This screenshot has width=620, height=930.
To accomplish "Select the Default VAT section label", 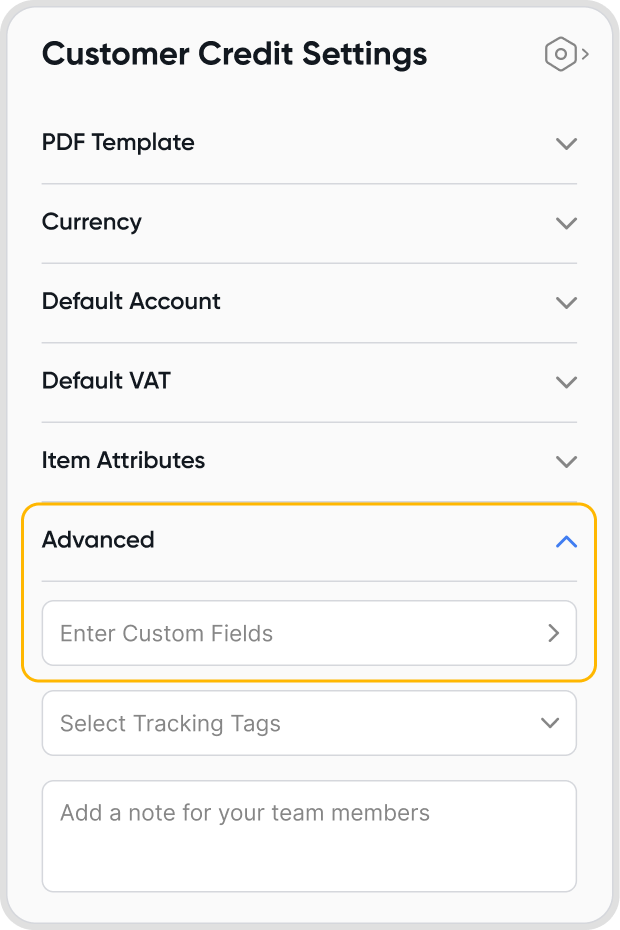I will coord(106,381).
